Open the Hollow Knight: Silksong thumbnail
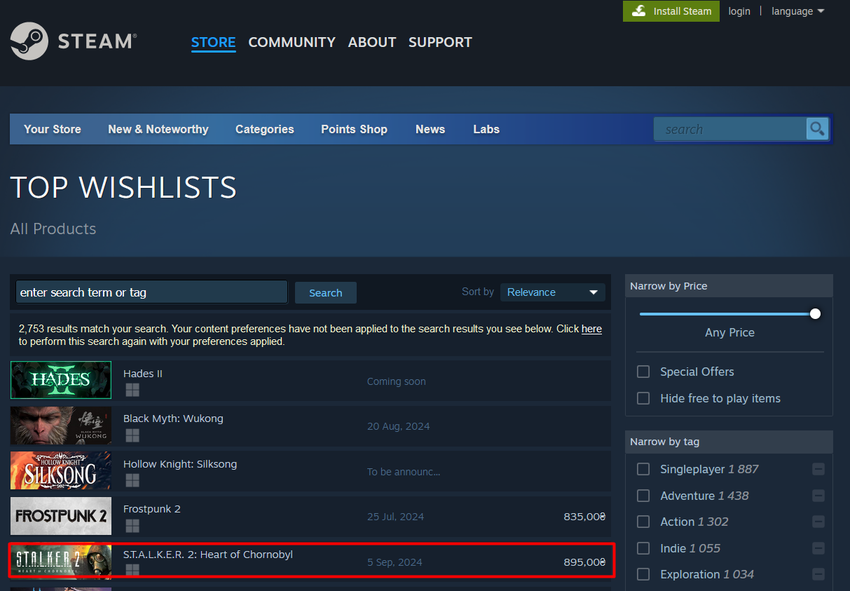 61,470
